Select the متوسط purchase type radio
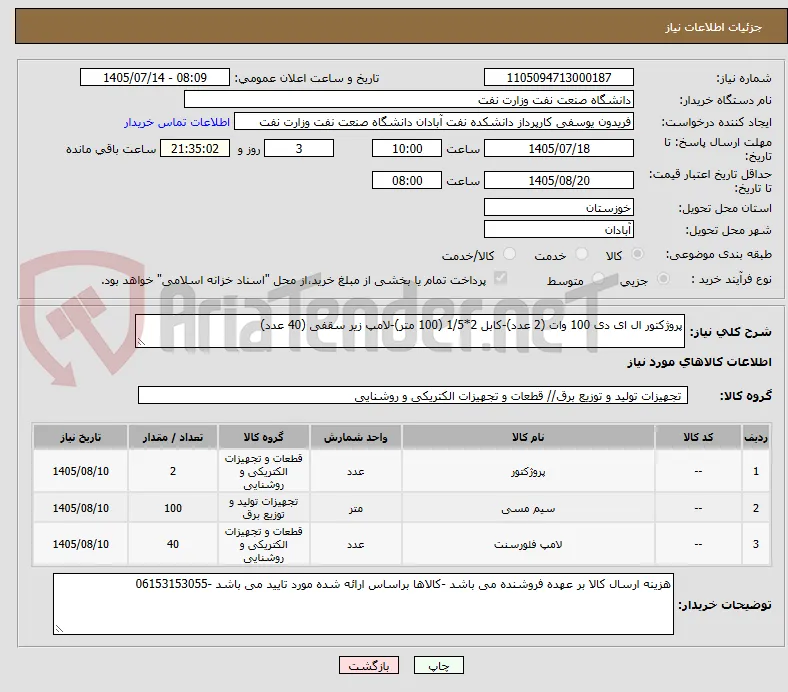Image resolution: width=788 pixels, height=692 pixels. coord(598,278)
